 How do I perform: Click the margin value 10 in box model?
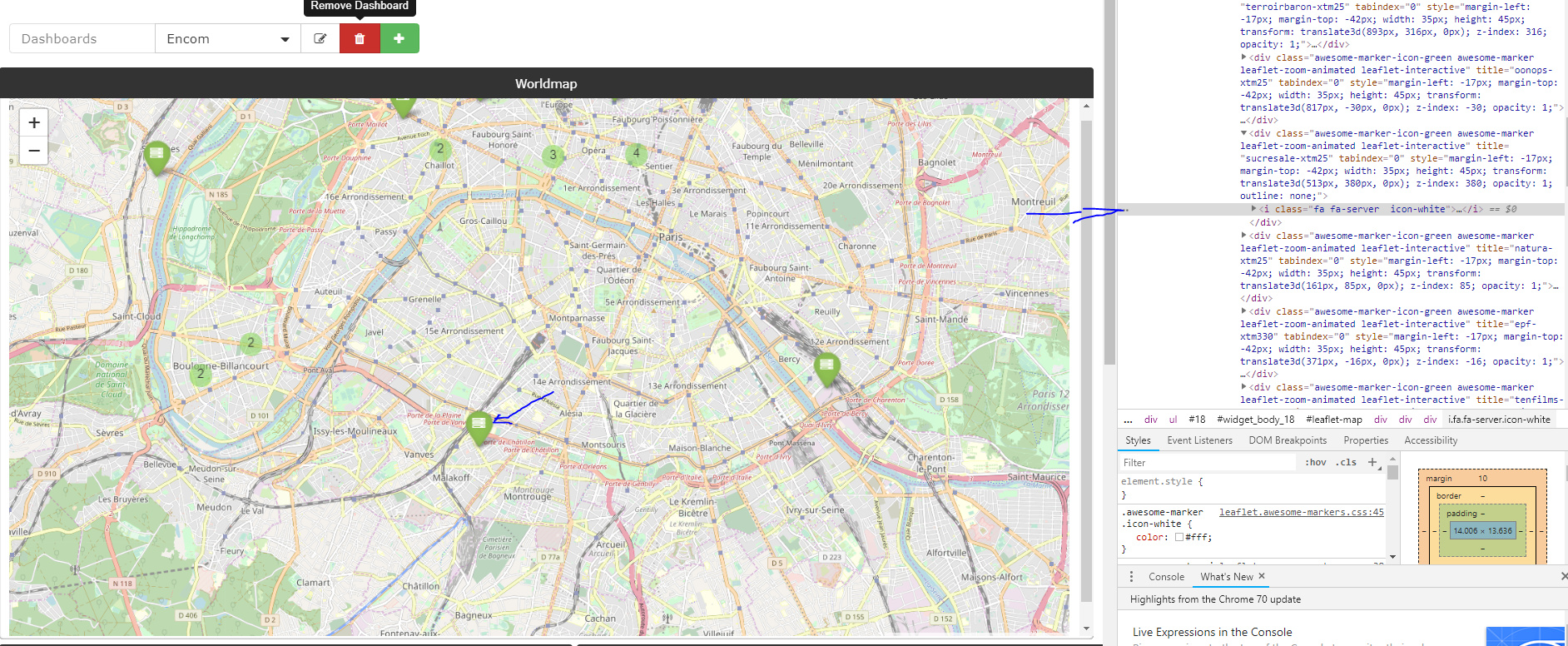tap(1482, 478)
